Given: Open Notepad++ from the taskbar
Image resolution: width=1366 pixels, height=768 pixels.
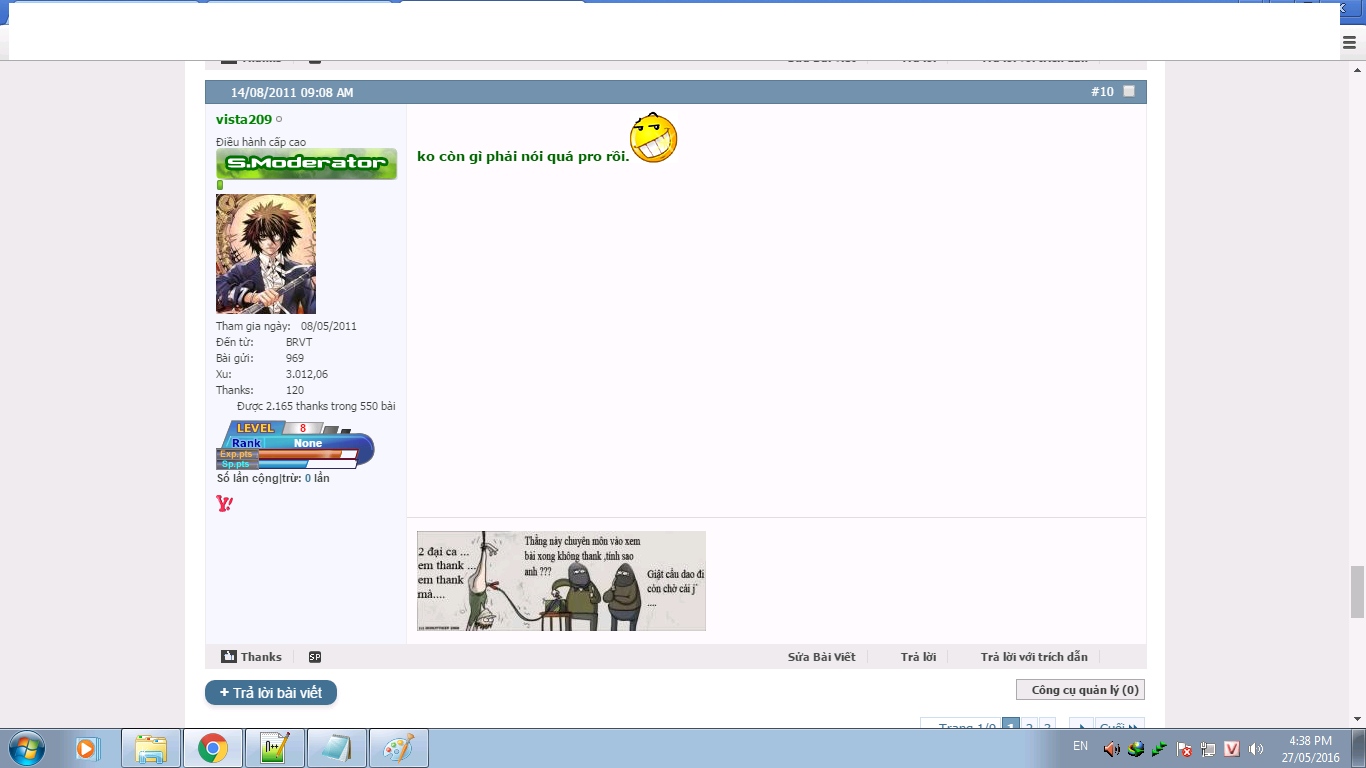Looking at the screenshot, I should pyautogui.click(x=274, y=748).
